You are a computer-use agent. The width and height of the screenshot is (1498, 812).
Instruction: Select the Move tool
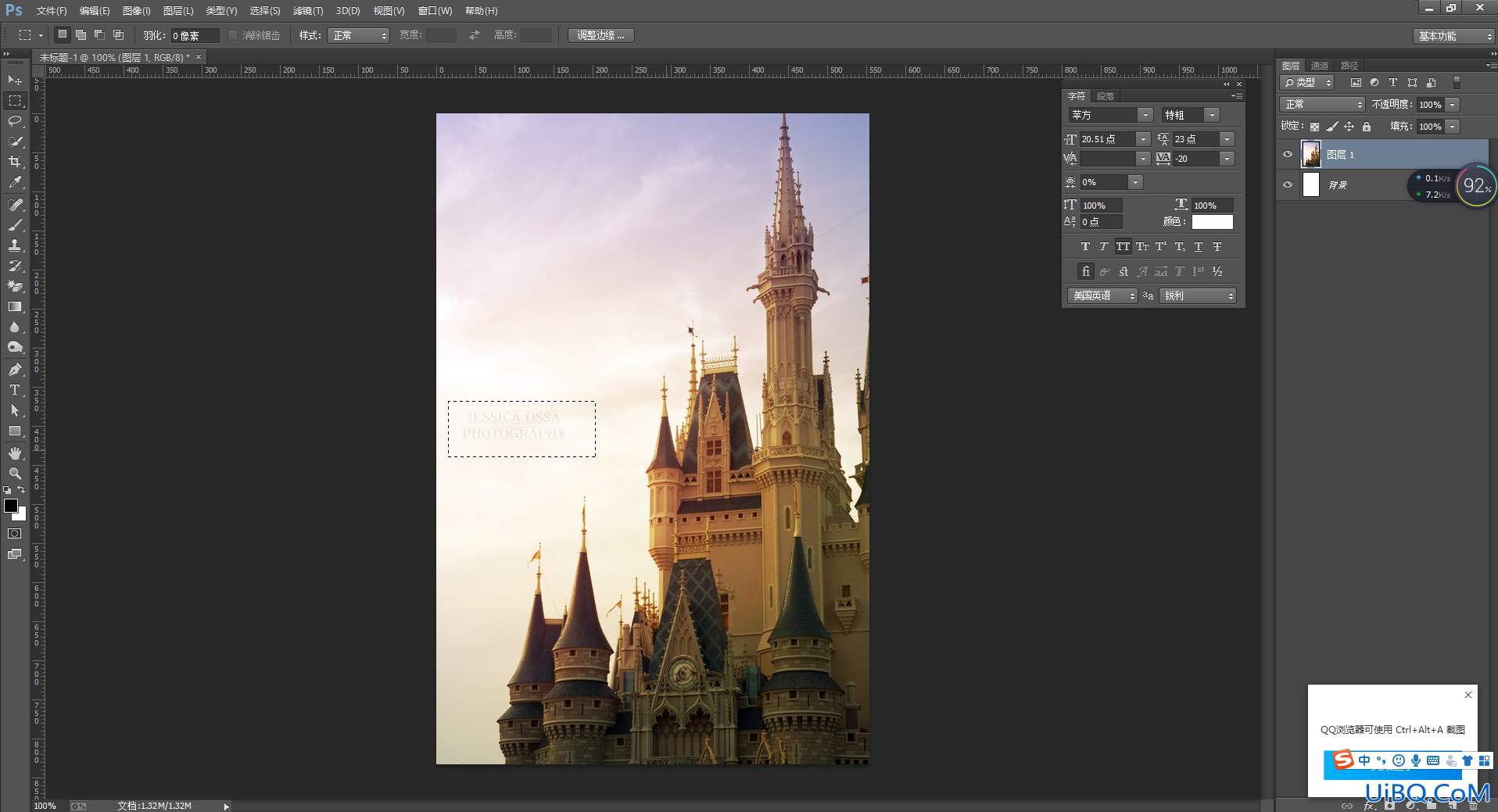coord(15,80)
